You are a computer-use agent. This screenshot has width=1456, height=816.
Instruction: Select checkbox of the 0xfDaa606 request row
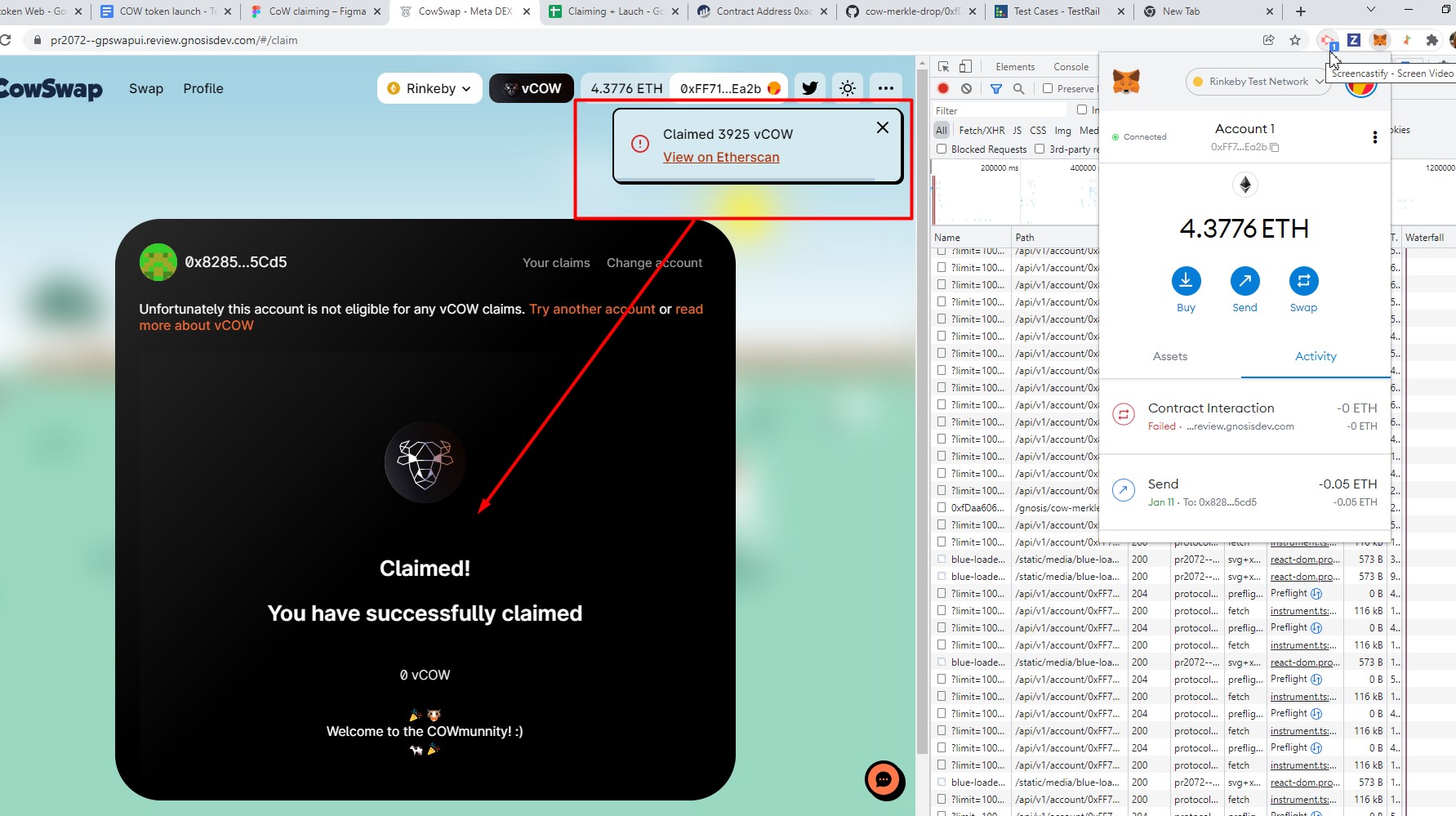(942, 507)
